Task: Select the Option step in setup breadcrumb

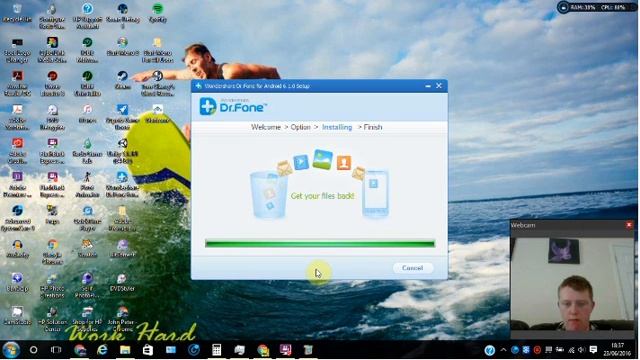Action: point(300,127)
